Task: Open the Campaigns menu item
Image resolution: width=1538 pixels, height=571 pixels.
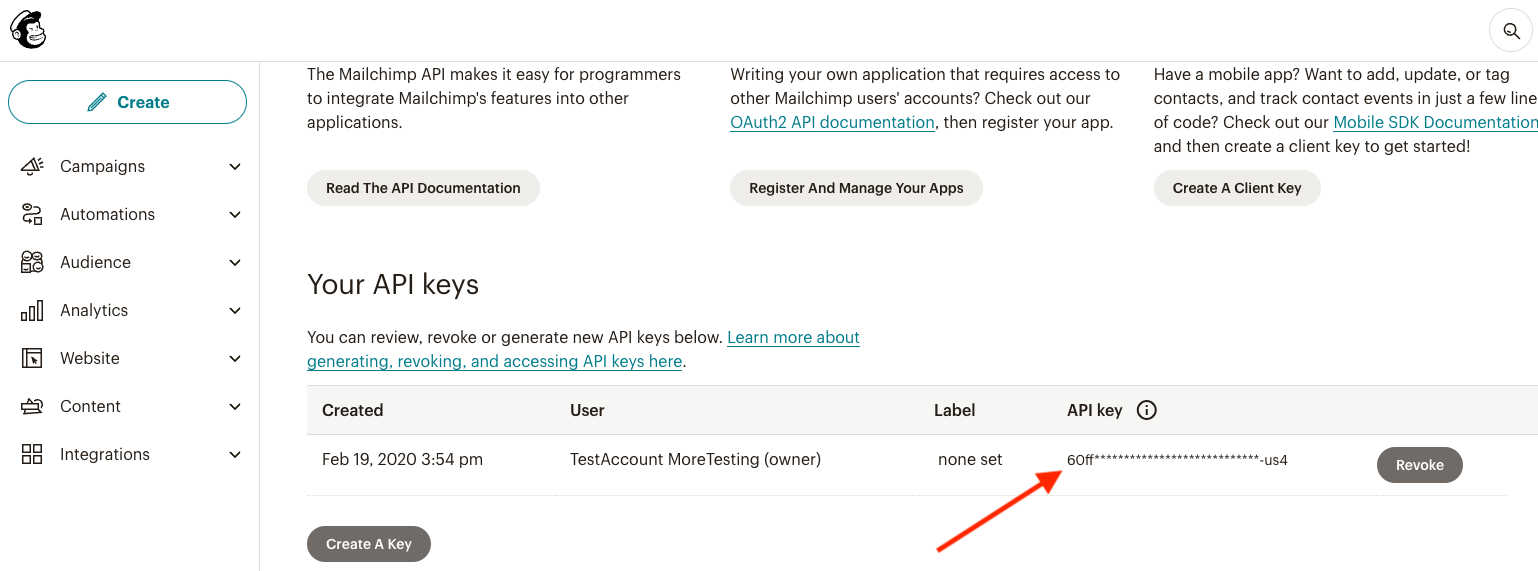Action: click(130, 166)
